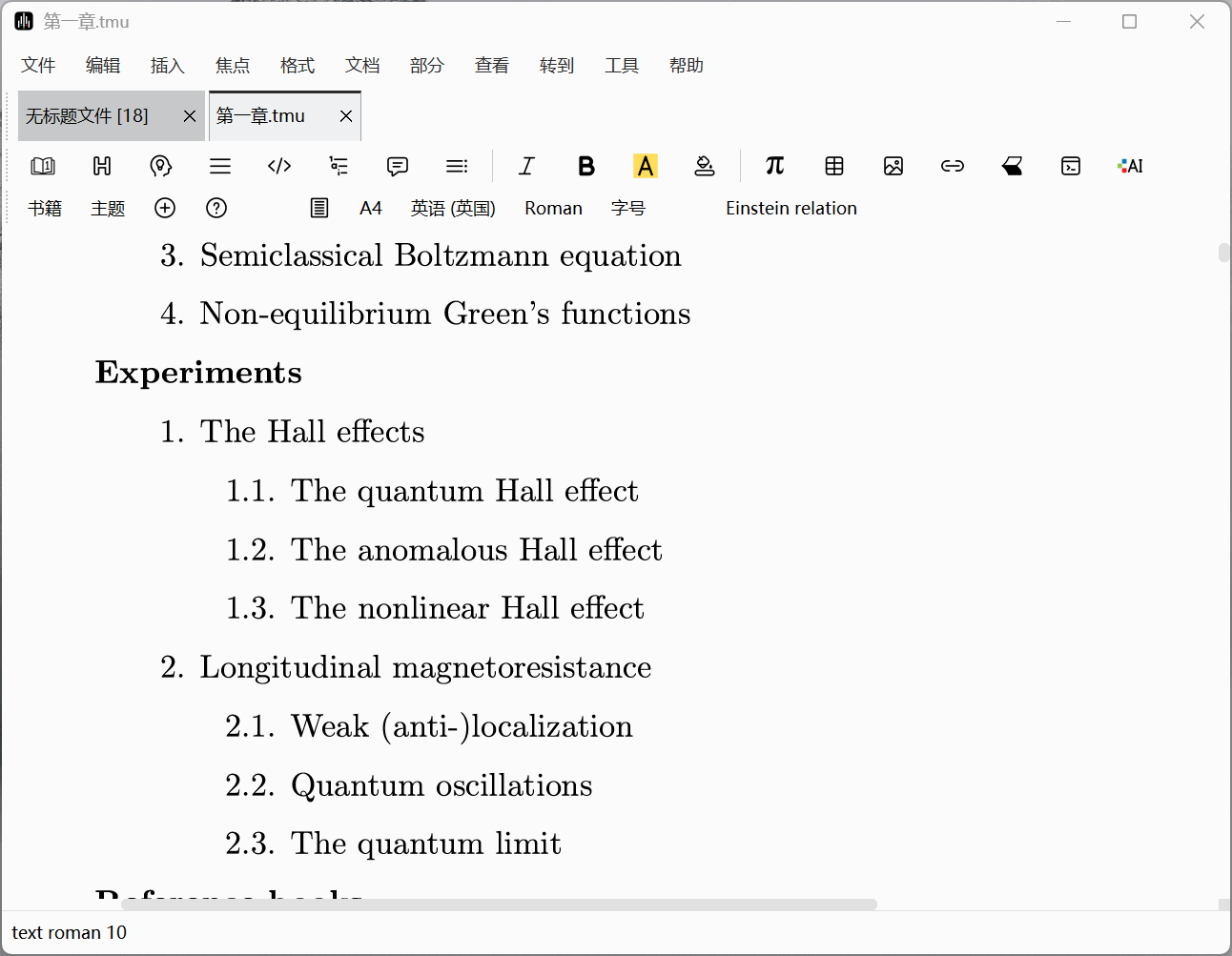Screen dimensions: 1232x956
Task: Open the 格式 menu
Action: pos(298,65)
